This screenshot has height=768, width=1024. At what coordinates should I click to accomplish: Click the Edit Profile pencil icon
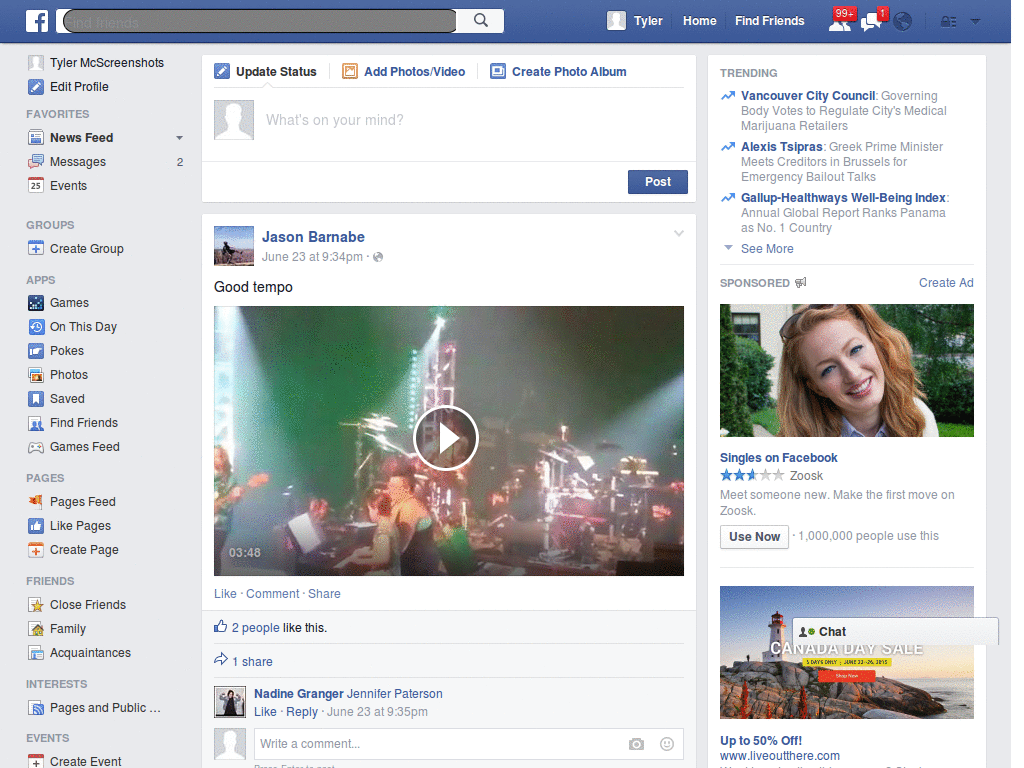[36, 87]
